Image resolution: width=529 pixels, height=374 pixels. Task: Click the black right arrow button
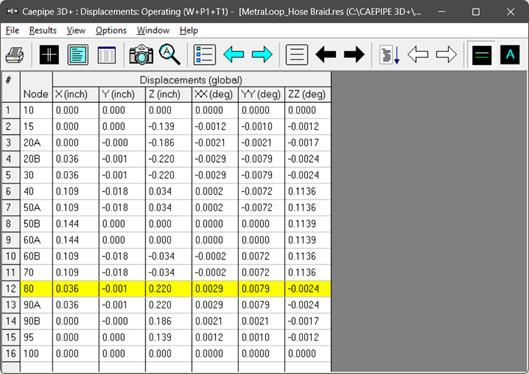click(354, 55)
